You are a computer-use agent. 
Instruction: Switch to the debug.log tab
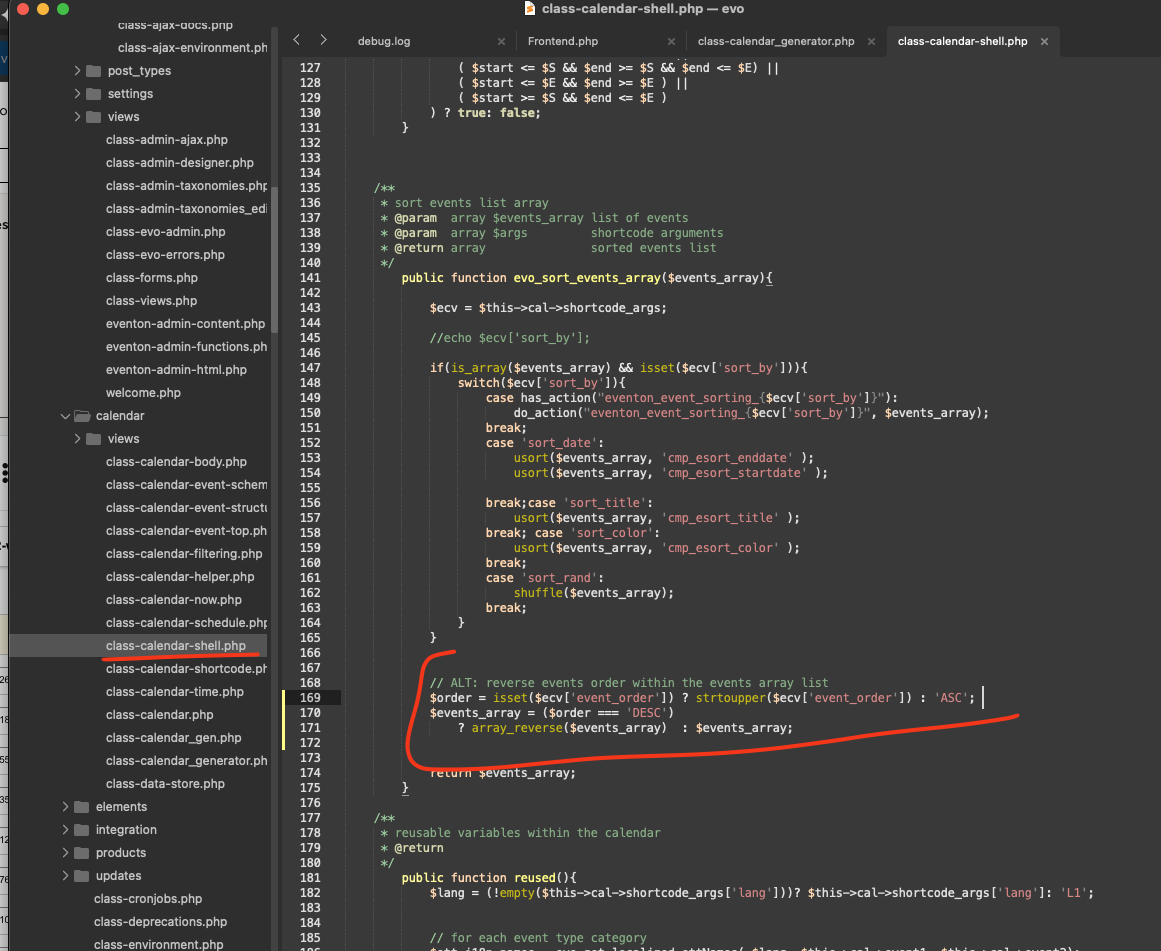pos(384,41)
